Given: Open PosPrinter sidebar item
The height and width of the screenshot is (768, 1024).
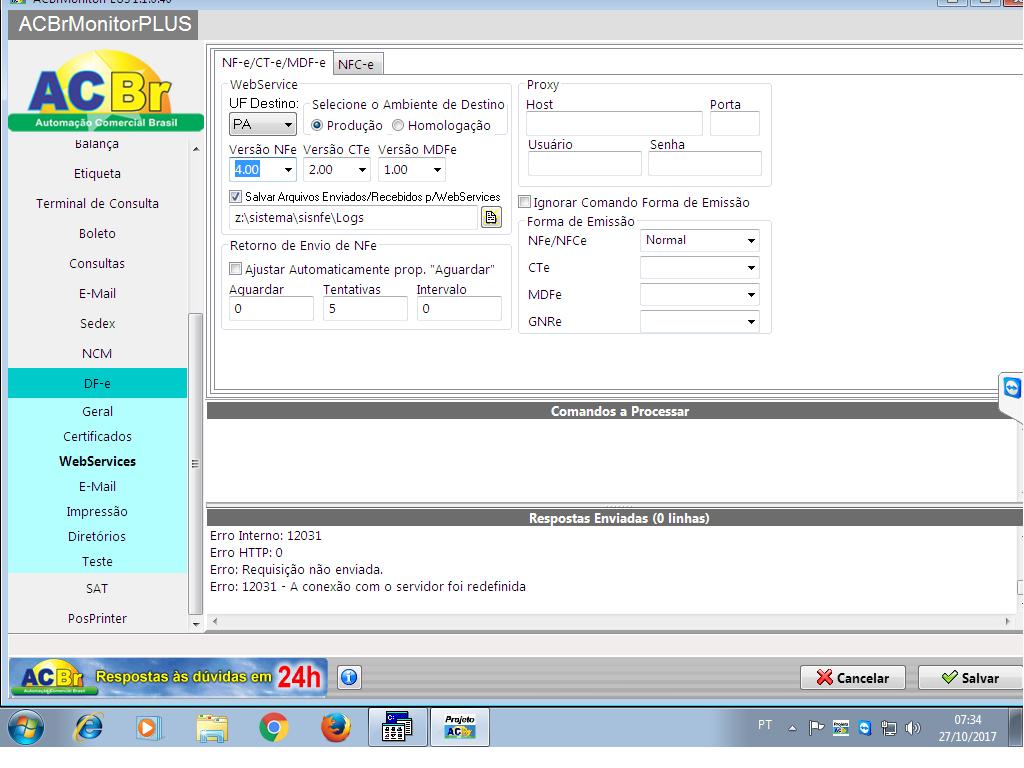Looking at the screenshot, I should point(97,618).
